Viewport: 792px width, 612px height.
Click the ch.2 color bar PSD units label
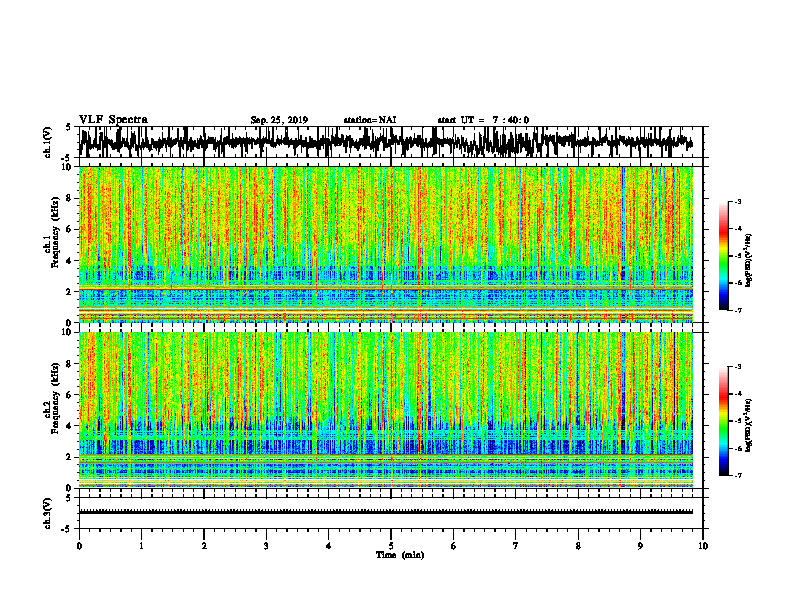pos(749,425)
